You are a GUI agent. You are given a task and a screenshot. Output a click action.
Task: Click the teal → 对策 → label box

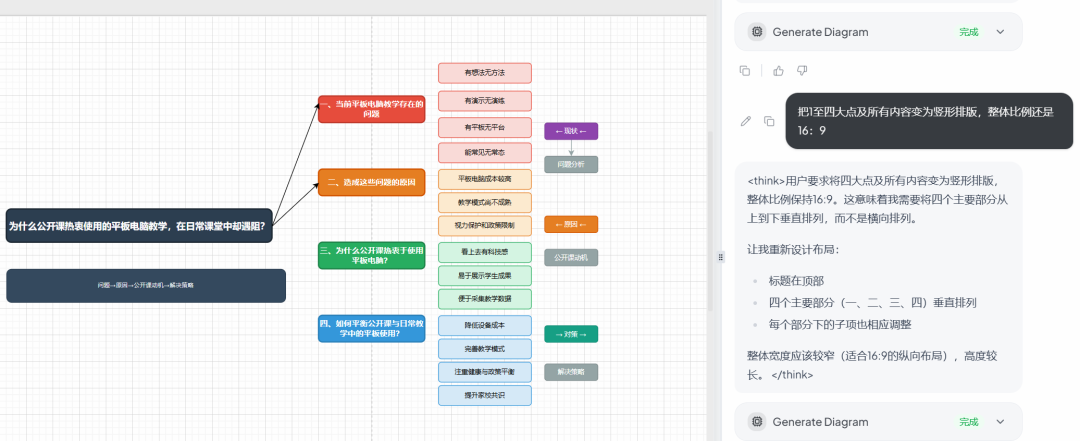571,334
